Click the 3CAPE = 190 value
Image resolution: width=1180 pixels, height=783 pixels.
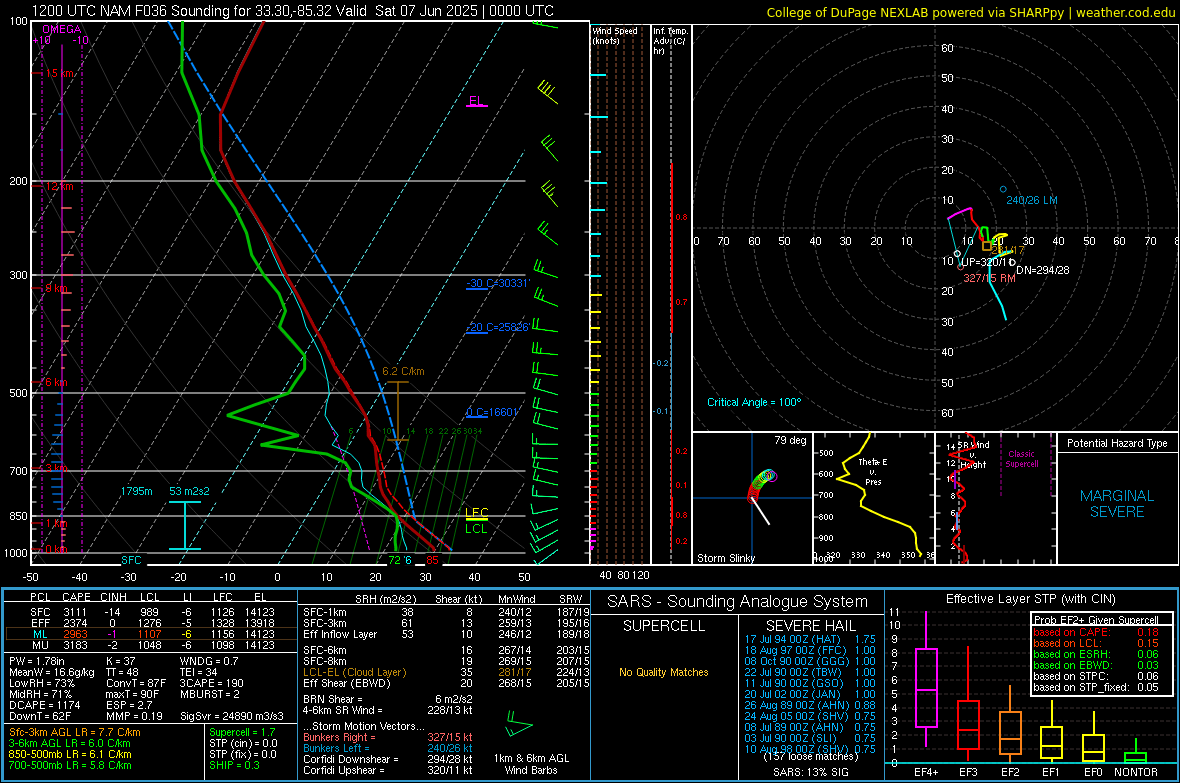211,683
